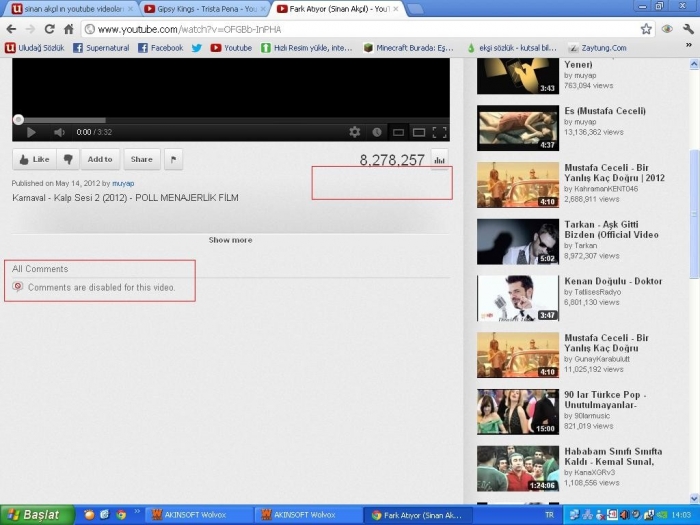Switch the player to fullscreen
Viewport: 700px width, 525px height.
438,132
